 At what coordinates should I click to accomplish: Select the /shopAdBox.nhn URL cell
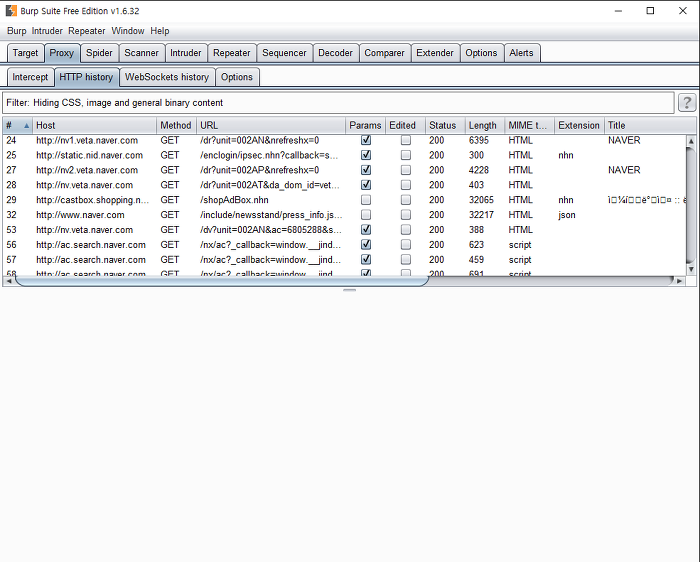[x=271, y=200]
